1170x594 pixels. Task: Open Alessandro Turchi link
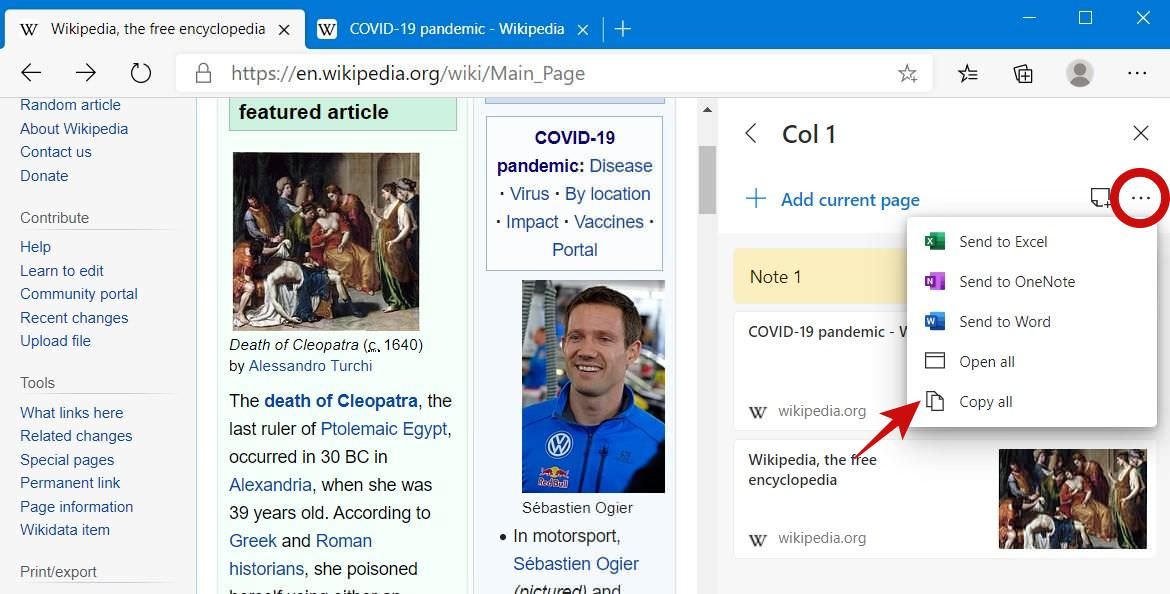pyautogui.click(x=310, y=366)
